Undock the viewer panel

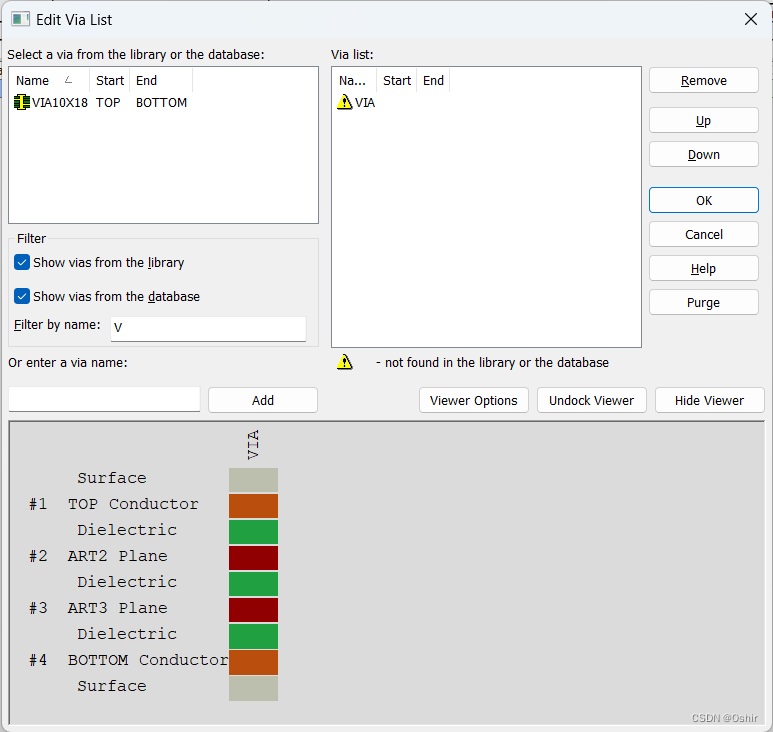pyautogui.click(x=591, y=401)
